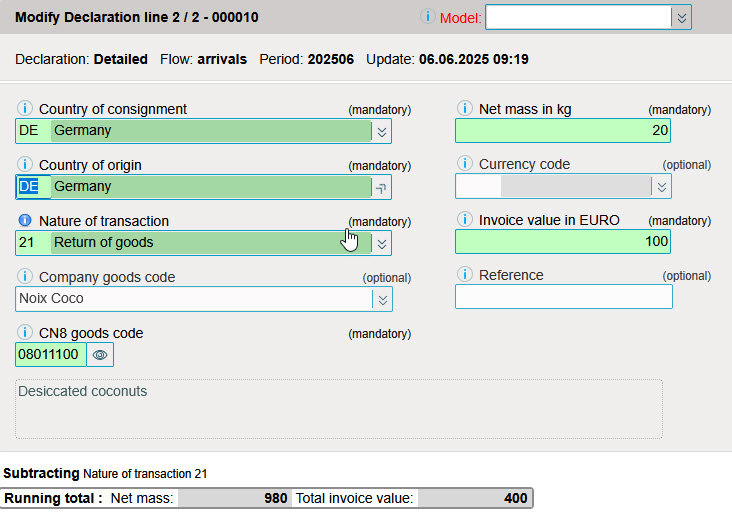Expand the Model dropdown list

tap(680, 18)
